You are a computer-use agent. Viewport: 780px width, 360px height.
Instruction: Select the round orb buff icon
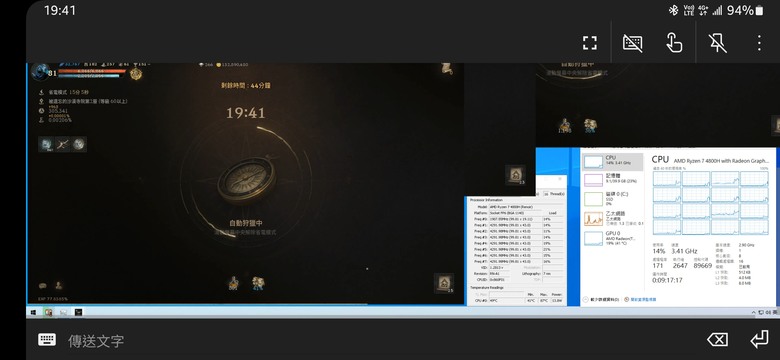[79, 144]
